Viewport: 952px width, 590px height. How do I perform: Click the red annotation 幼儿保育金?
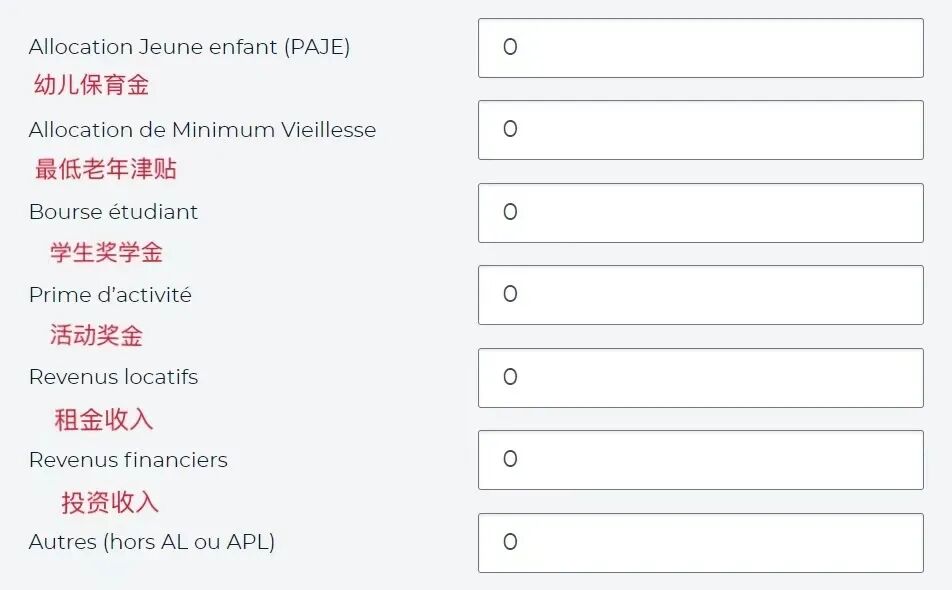pos(91,85)
